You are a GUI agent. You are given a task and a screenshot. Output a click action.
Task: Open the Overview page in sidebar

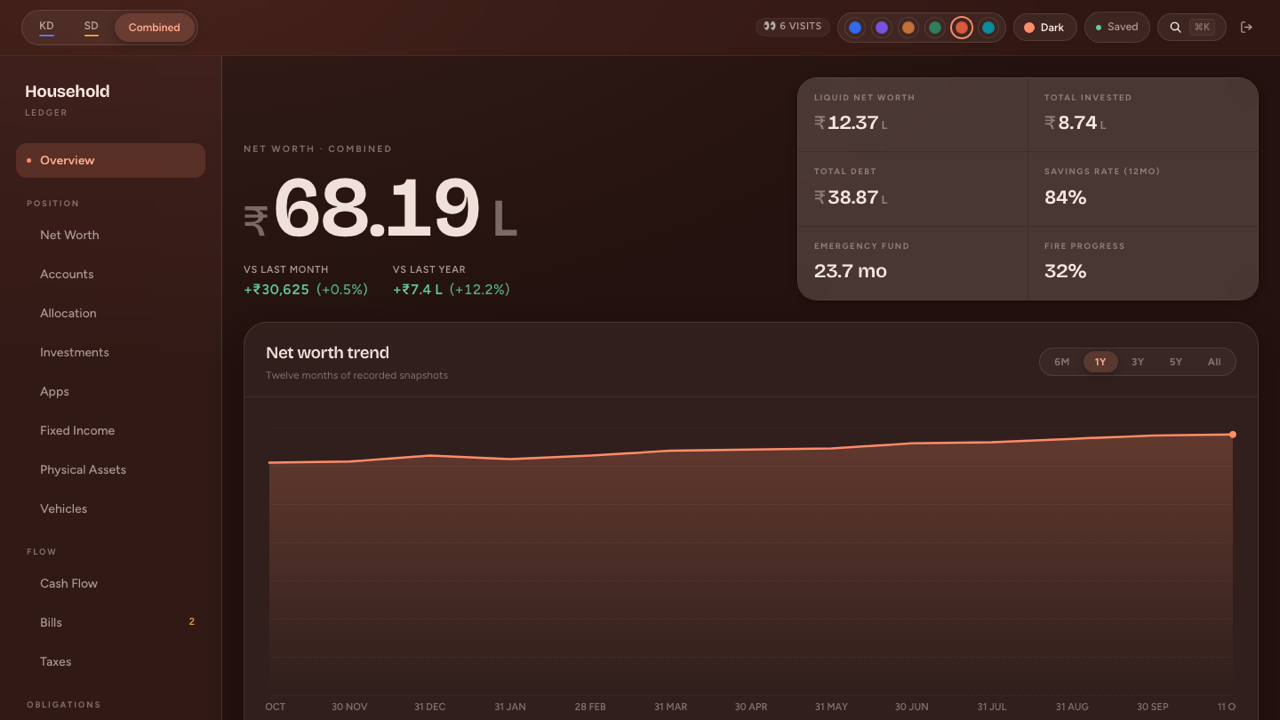click(111, 160)
